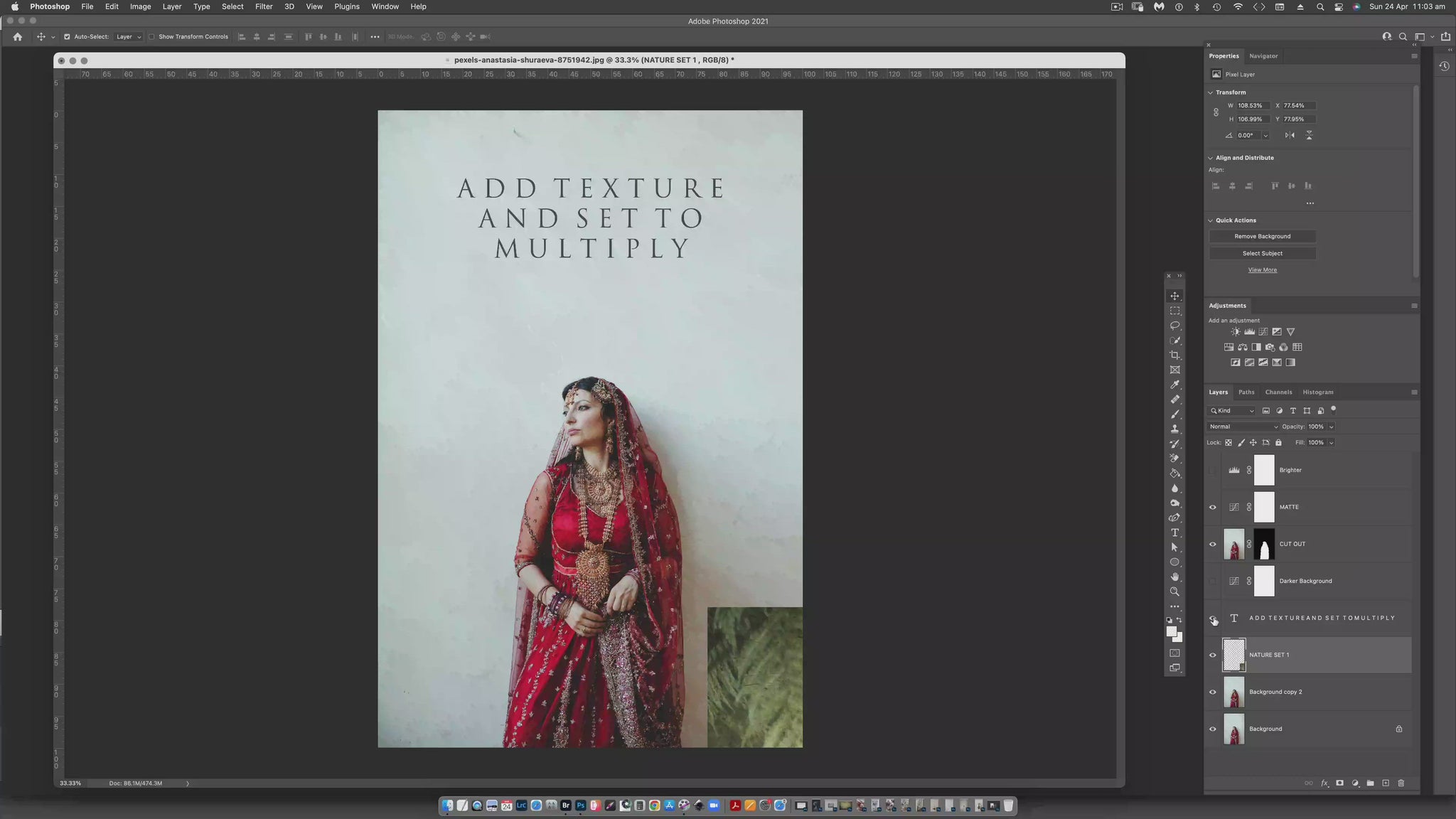Select the Rectangular Marquee tool

(1174, 311)
